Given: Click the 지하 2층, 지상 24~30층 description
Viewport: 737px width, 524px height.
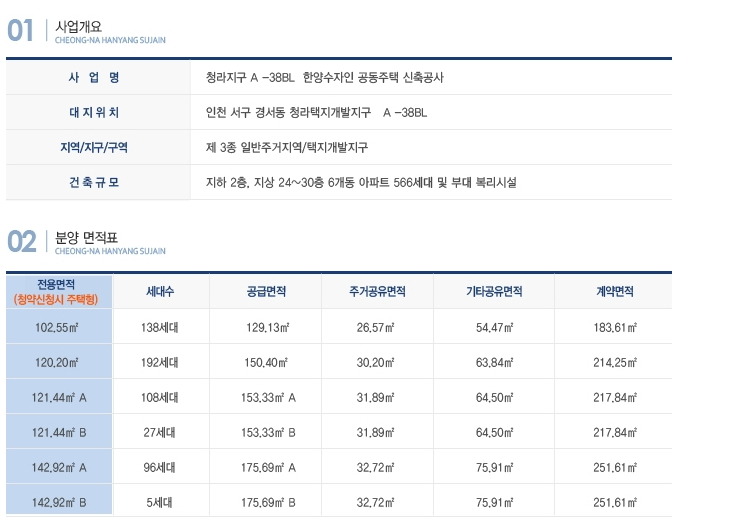Looking at the screenshot, I should [x=361, y=182].
